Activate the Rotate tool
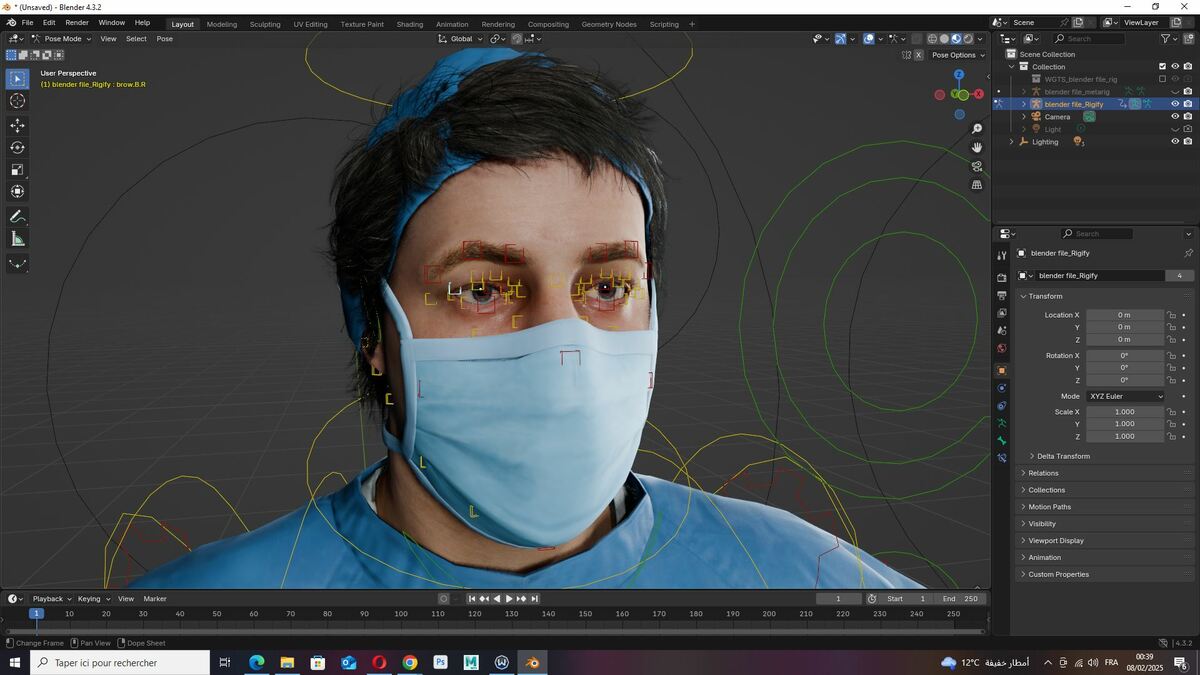Image resolution: width=1200 pixels, height=675 pixels. 17,147
